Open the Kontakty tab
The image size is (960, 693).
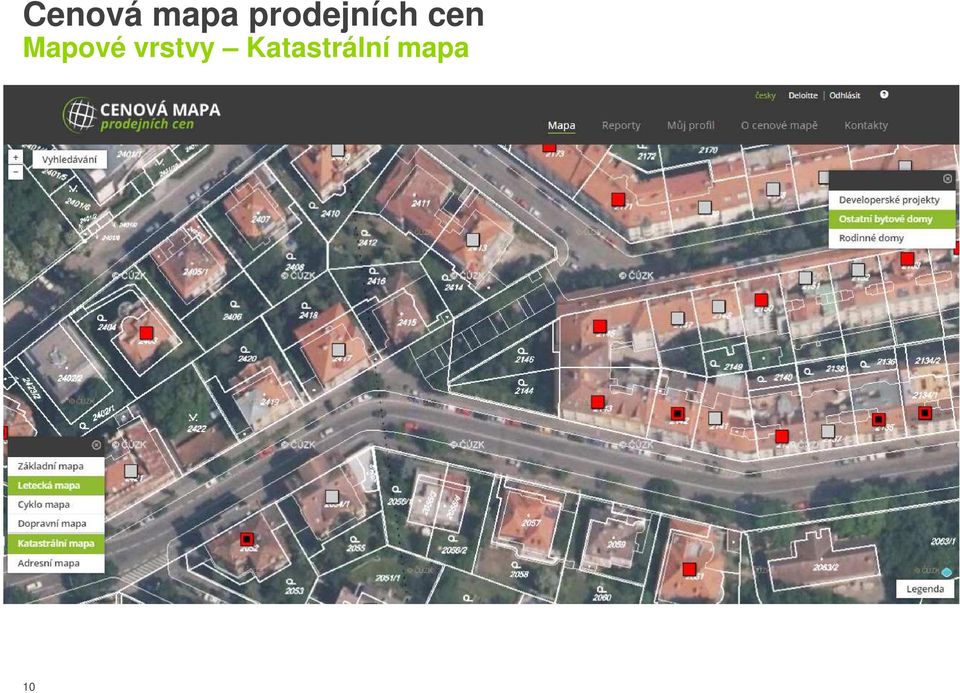pyautogui.click(x=866, y=125)
